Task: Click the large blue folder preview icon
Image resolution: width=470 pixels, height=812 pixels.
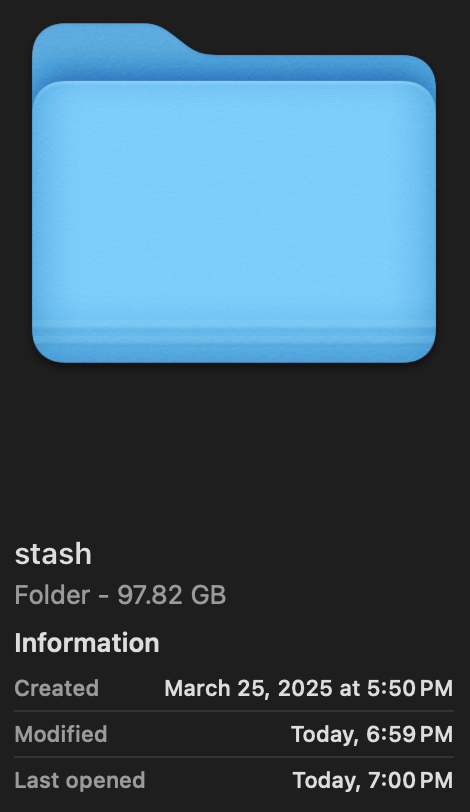Action: pyautogui.click(x=234, y=193)
